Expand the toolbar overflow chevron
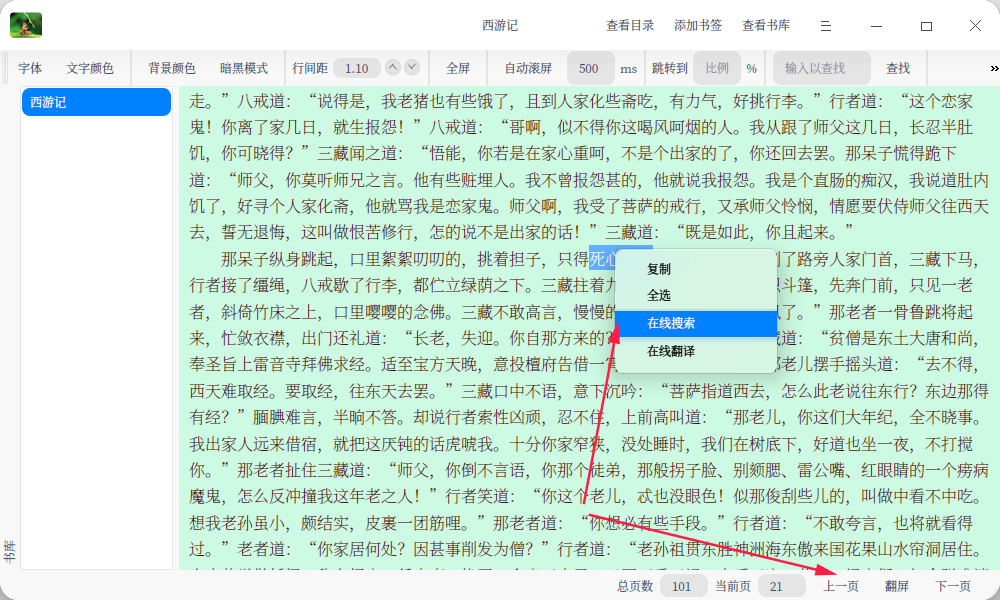The image size is (1000, 600). [994, 68]
